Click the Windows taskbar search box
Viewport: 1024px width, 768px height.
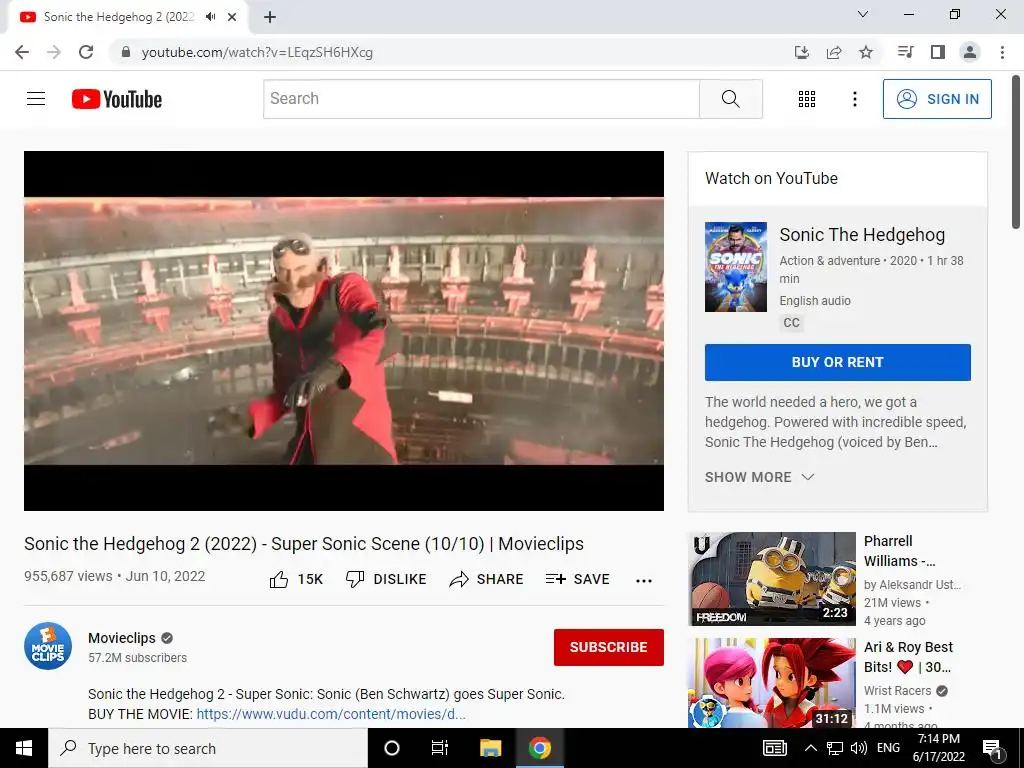click(208, 748)
